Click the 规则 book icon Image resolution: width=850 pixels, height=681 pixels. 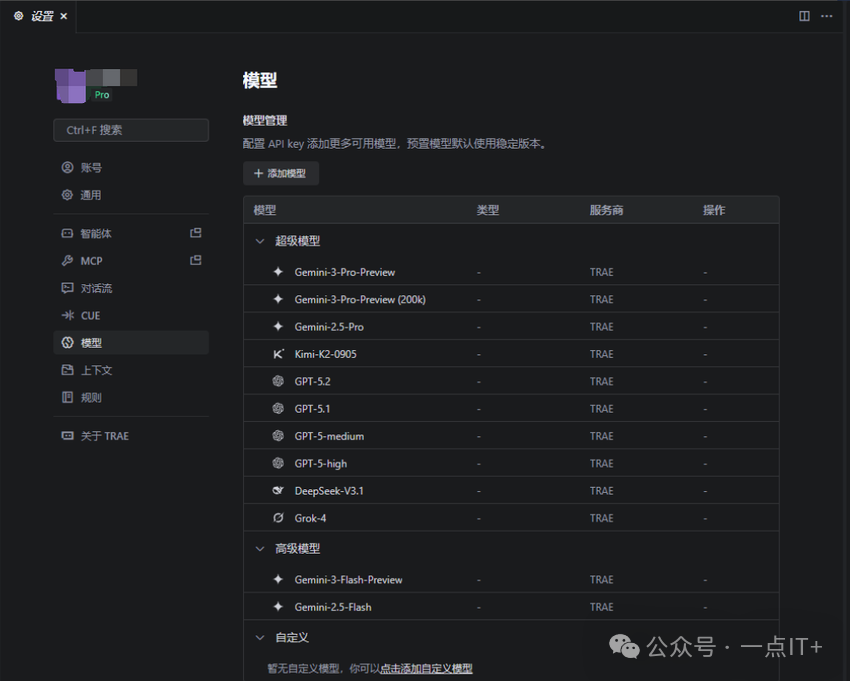pos(67,397)
